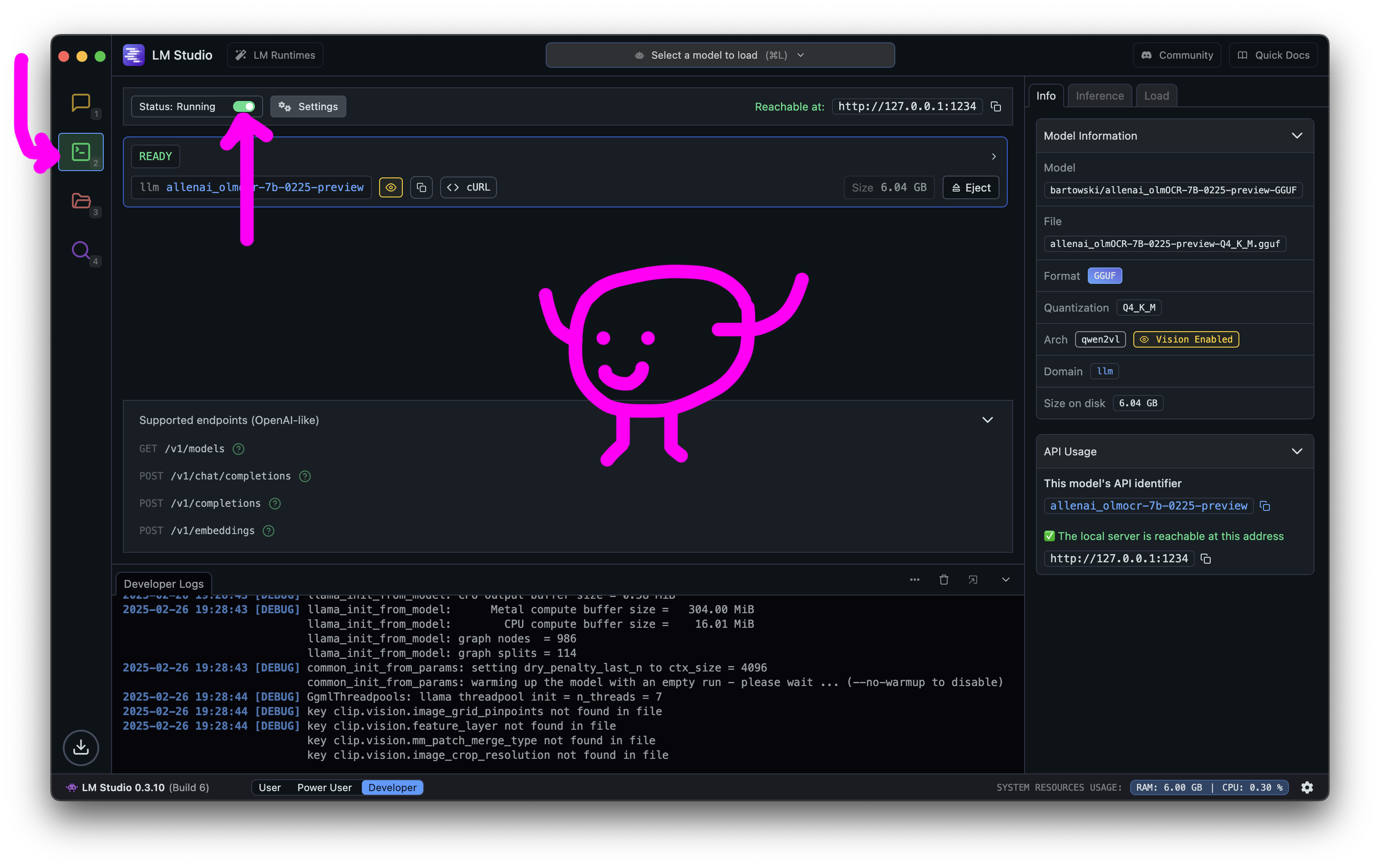Open the Developer Logs more options menu

[915, 580]
